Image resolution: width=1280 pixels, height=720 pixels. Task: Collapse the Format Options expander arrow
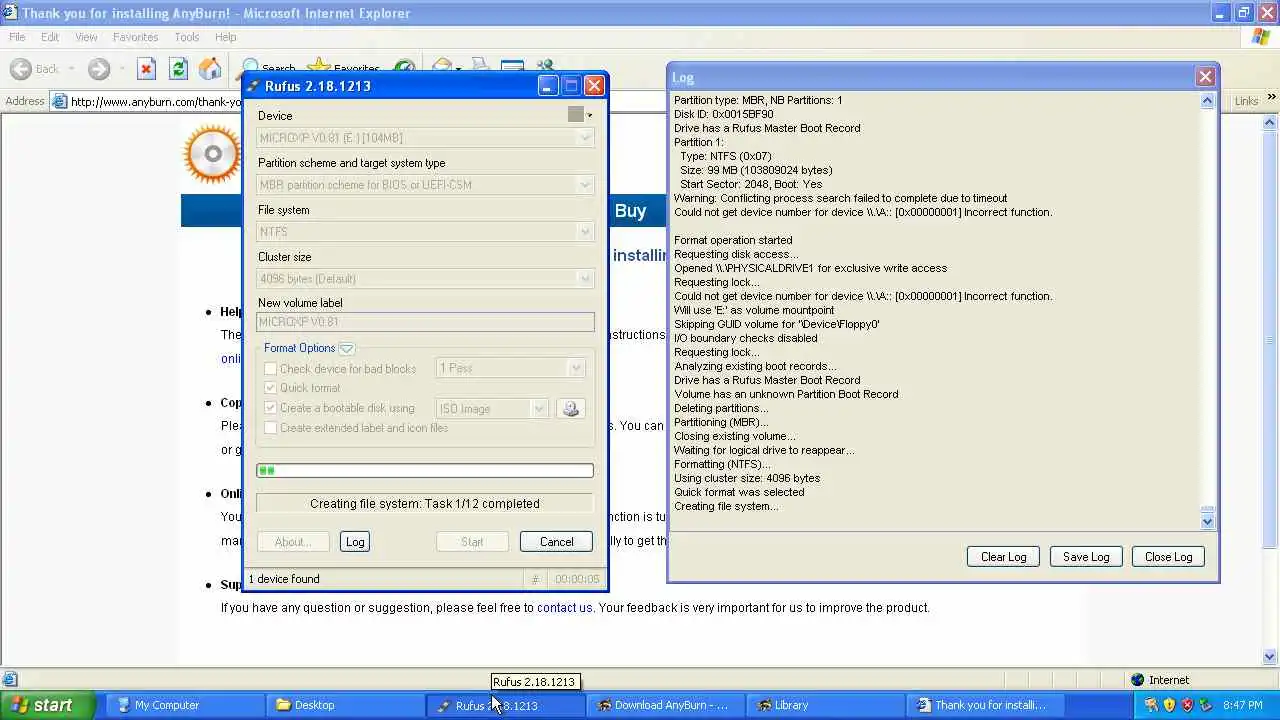346,348
